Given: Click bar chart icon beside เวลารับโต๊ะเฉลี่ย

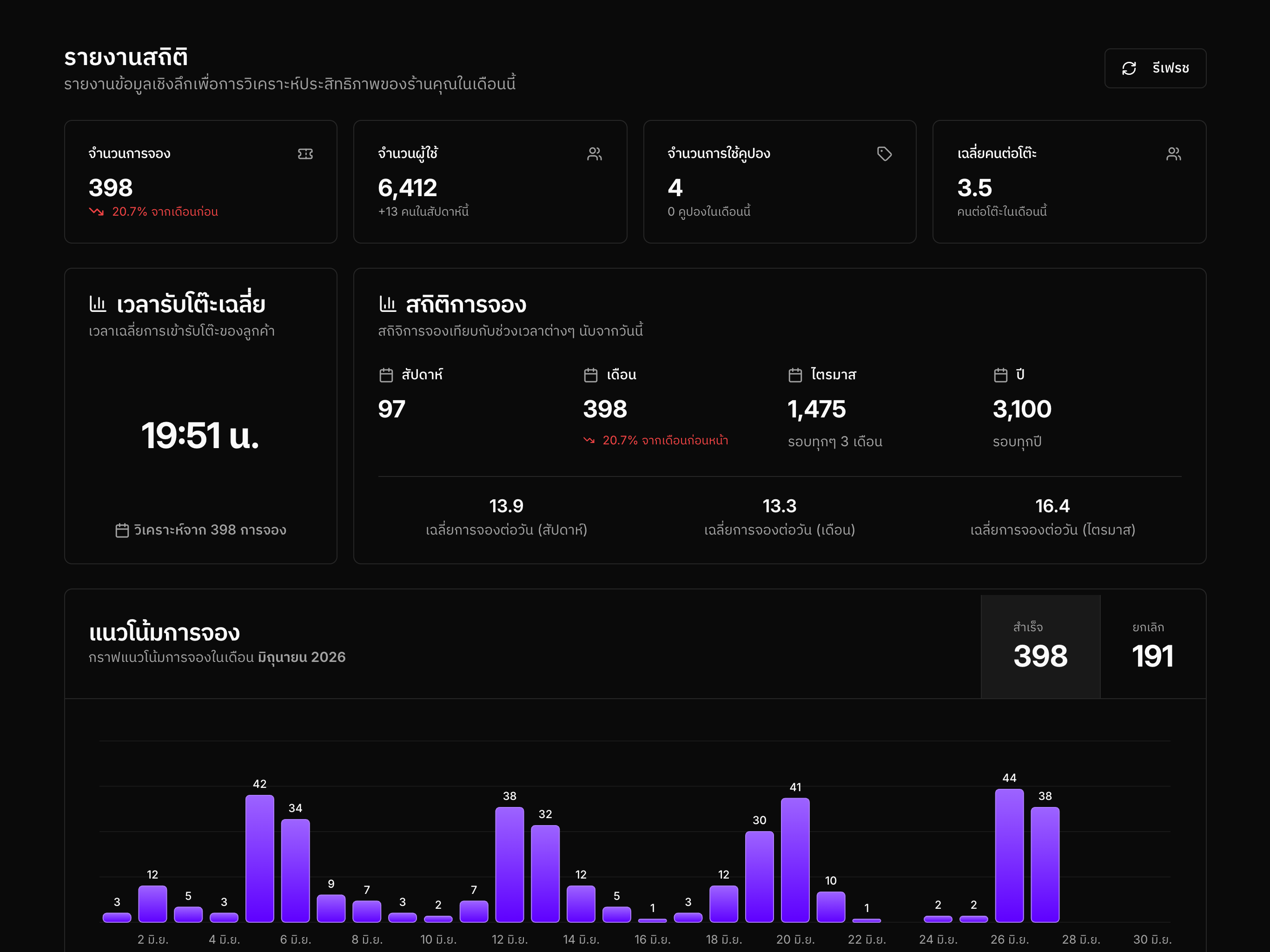Looking at the screenshot, I should (x=98, y=304).
